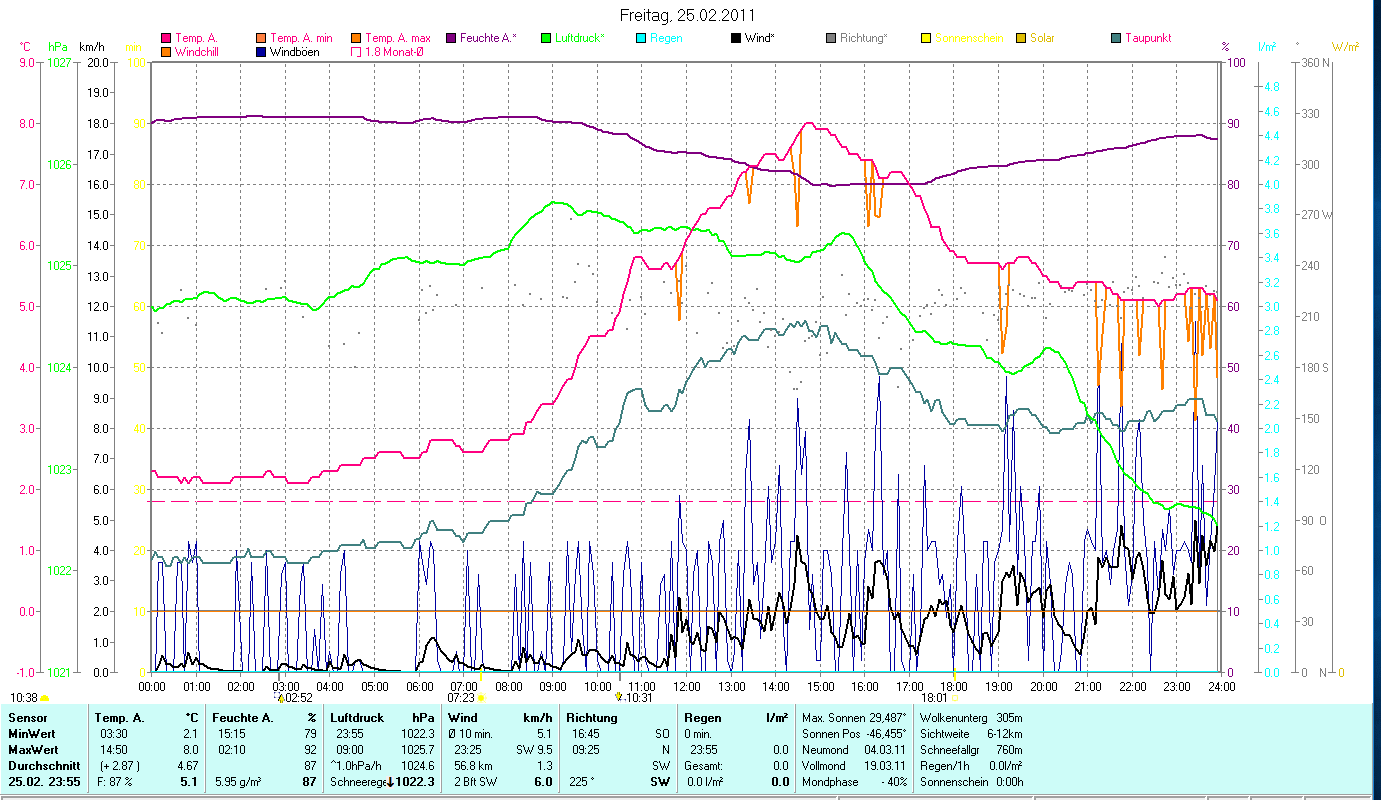Screen dimensions: 1381x800
Task: Click the Solar legend swatch
Action: [x=1021, y=38]
